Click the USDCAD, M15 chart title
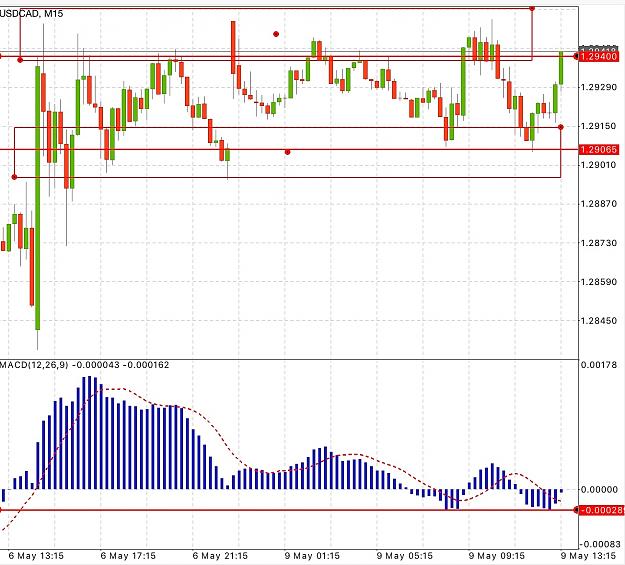Image resolution: width=625 pixels, height=565 pixels. (31, 14)
